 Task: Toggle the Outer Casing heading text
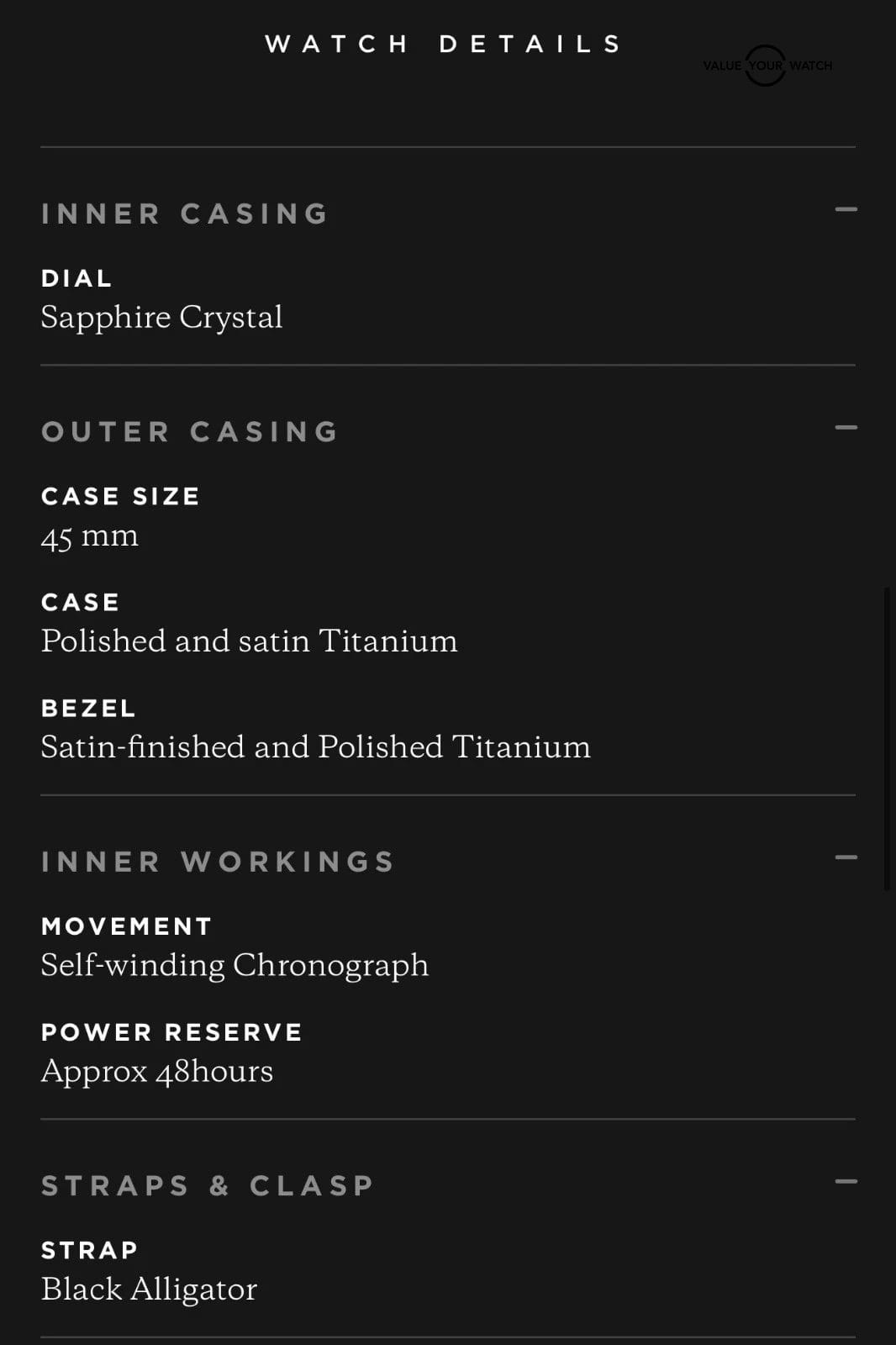(x=190, y=431)
